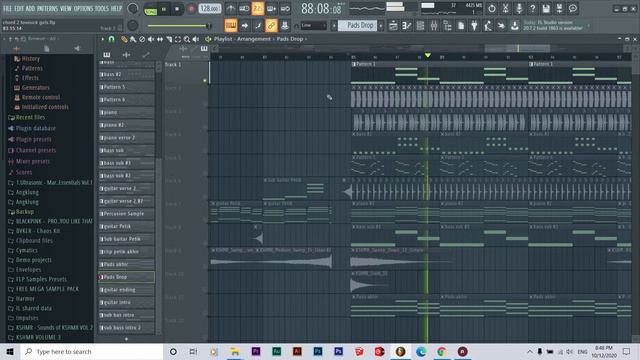The image size is (640, 360).
Task: Open playlist options menu arrow
Action: click(x=102, y=39)
